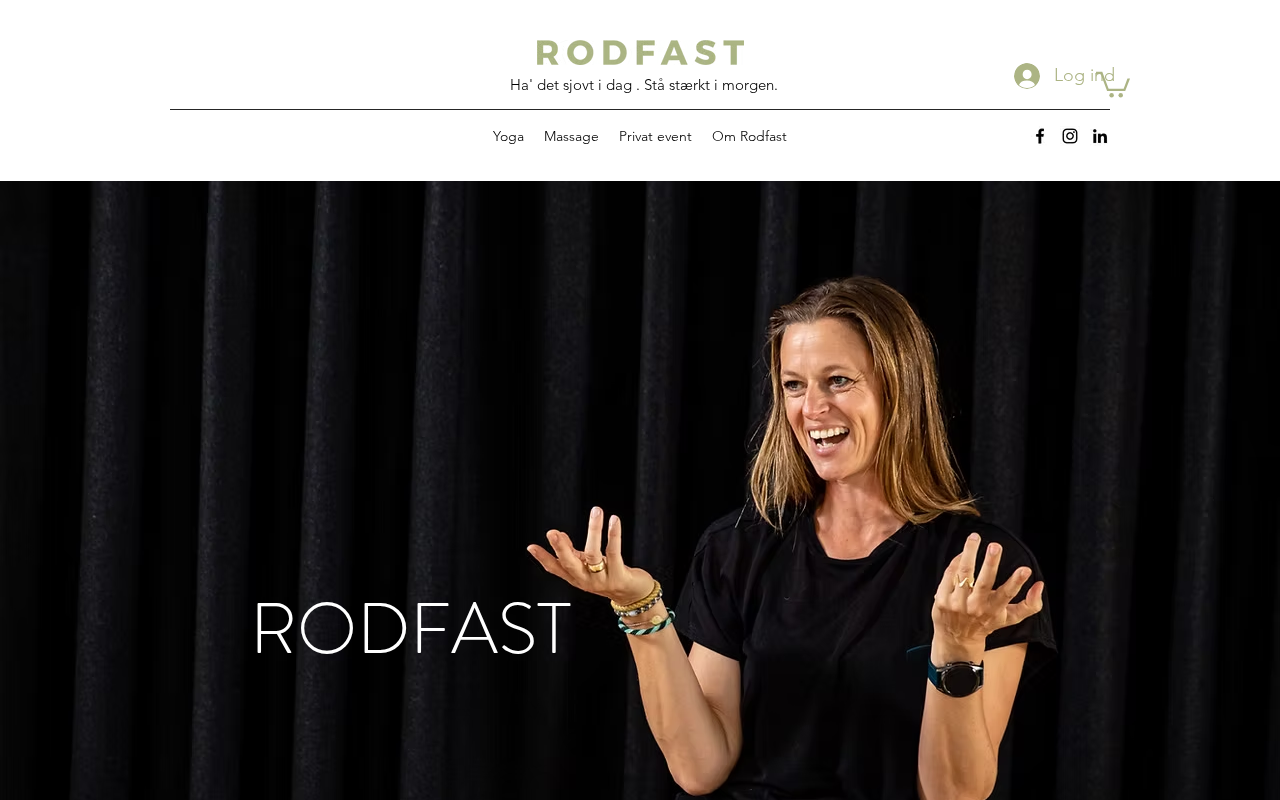The width and height of the screenshot is (1280, 800).
Task: Open the Instagram social icon
Action: (x=1070, y=136)
